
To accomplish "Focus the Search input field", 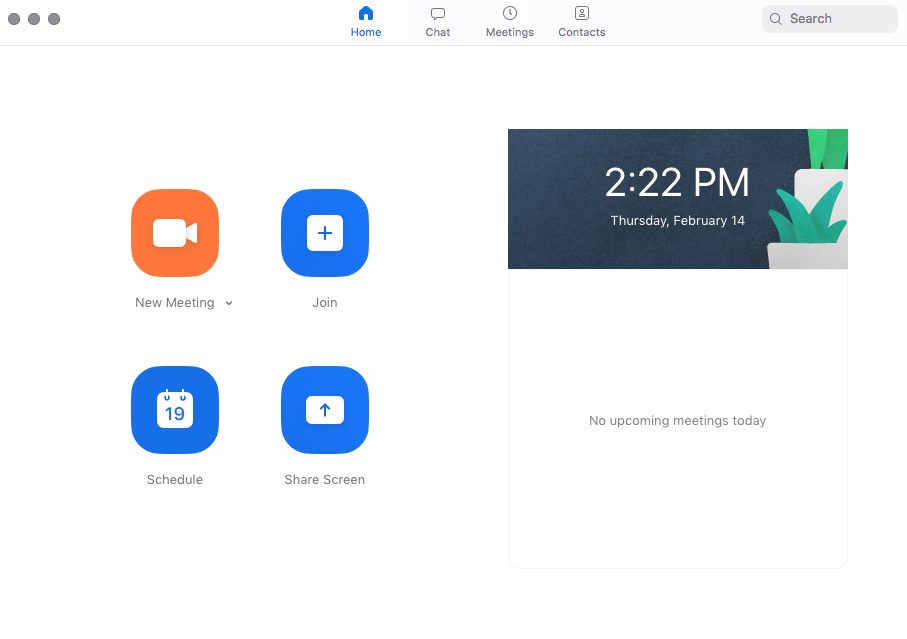I will [835, 19].
